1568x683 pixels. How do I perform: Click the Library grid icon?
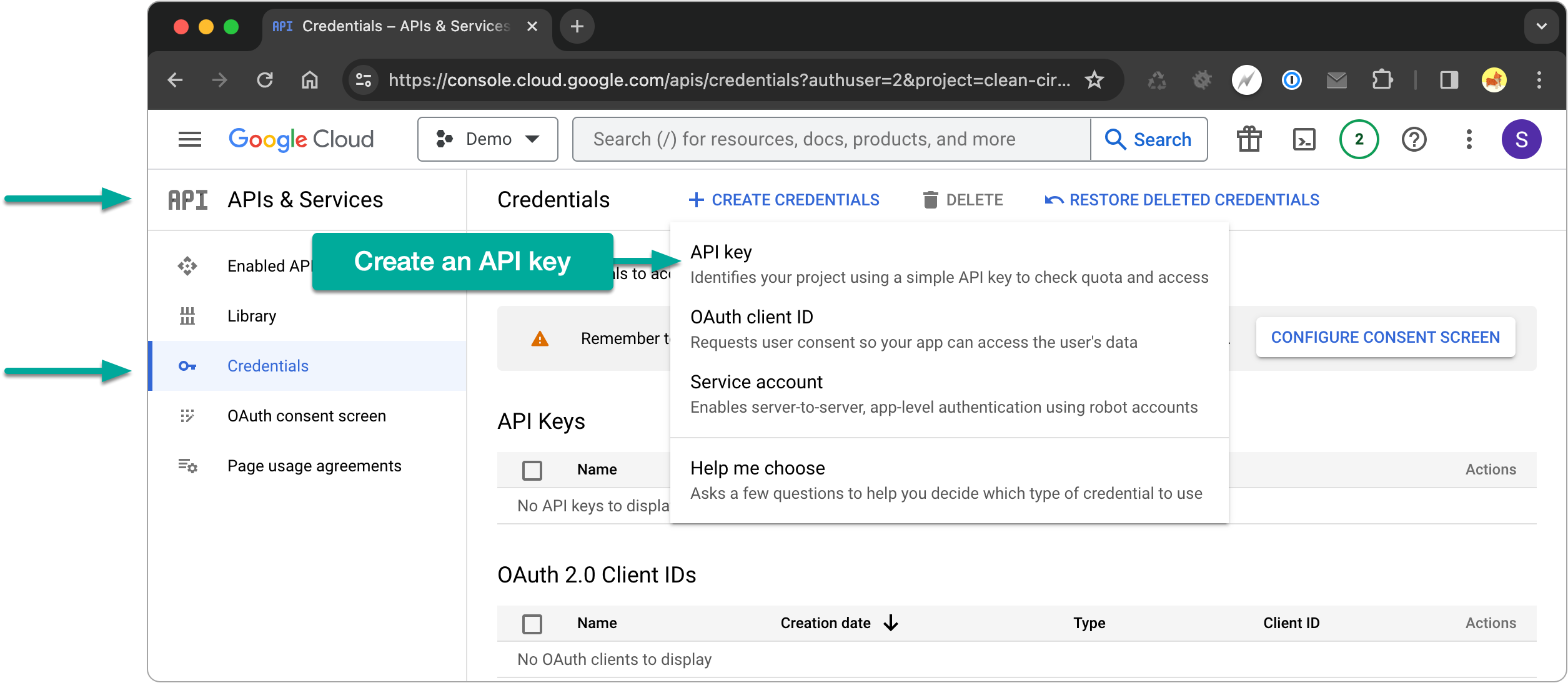click(x=187, y=316)
